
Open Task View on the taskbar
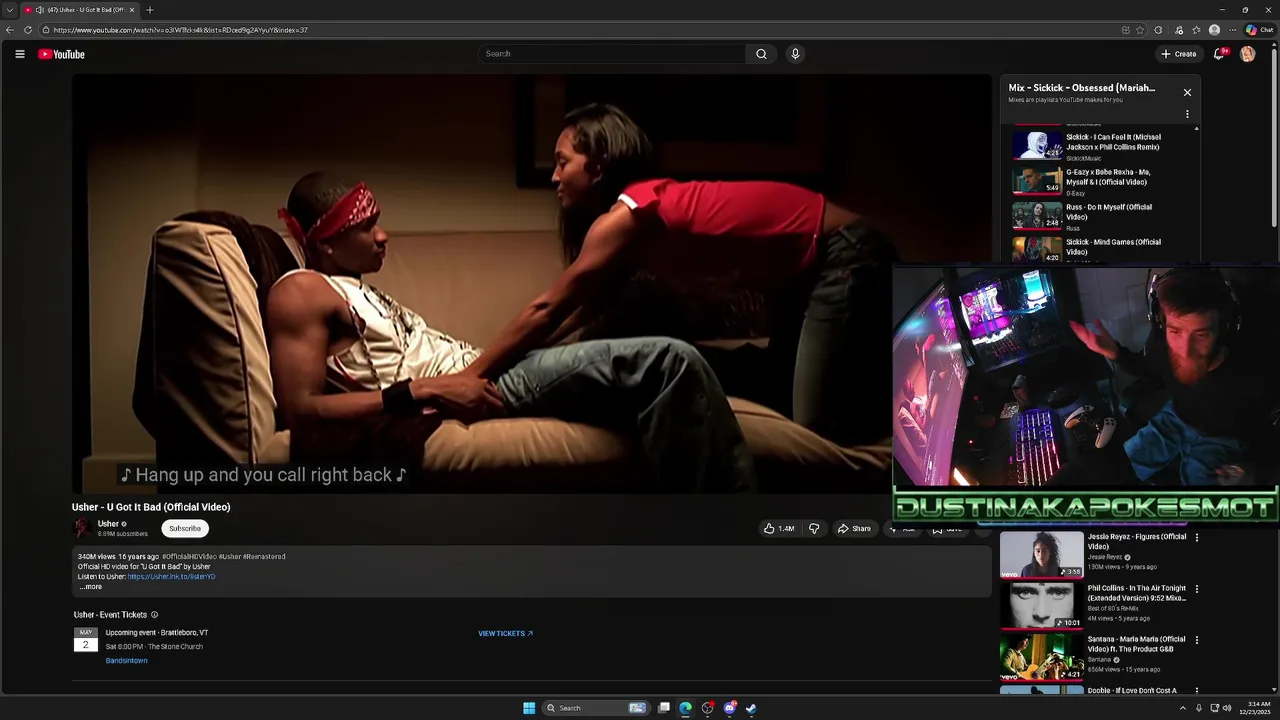[663, 708]
